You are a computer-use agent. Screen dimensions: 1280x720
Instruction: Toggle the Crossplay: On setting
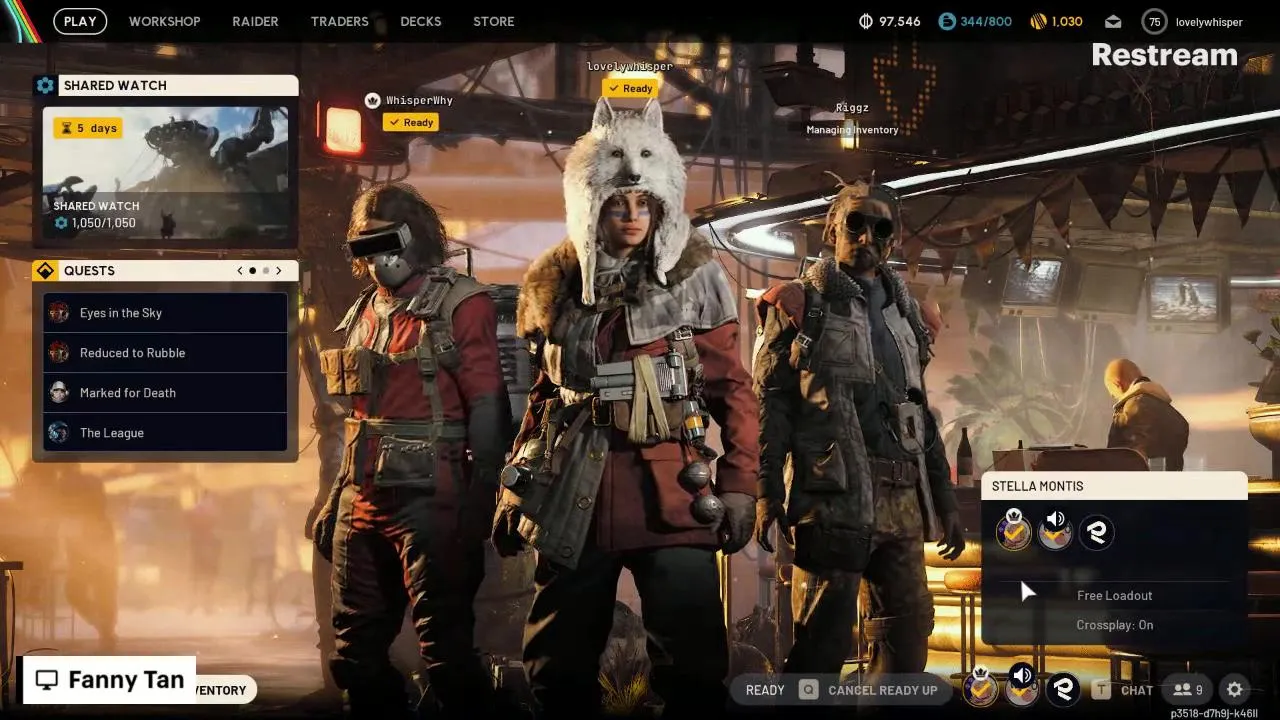tap(1114, 625)
